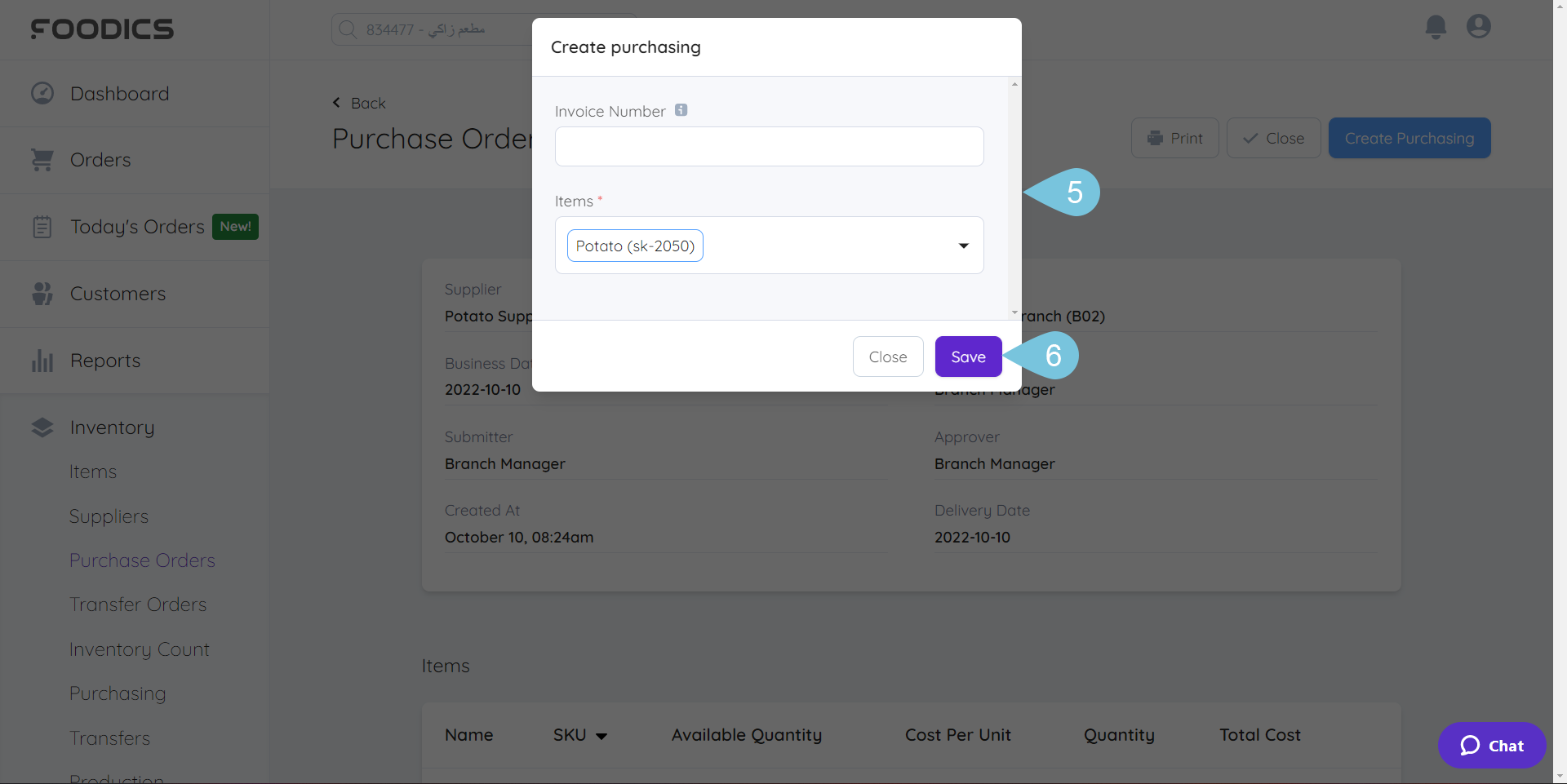Click the info icon next to Invoice Number
Viewport: 1567px width, 784px height.
[681, 109]
